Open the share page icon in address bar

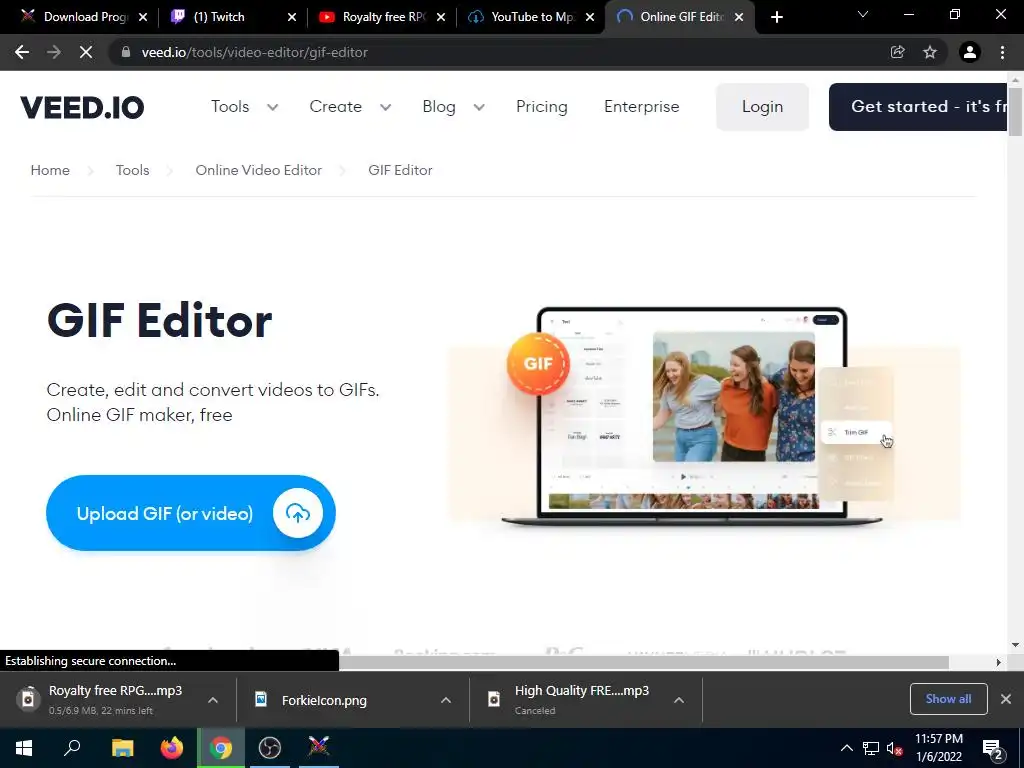click(898, 52)
